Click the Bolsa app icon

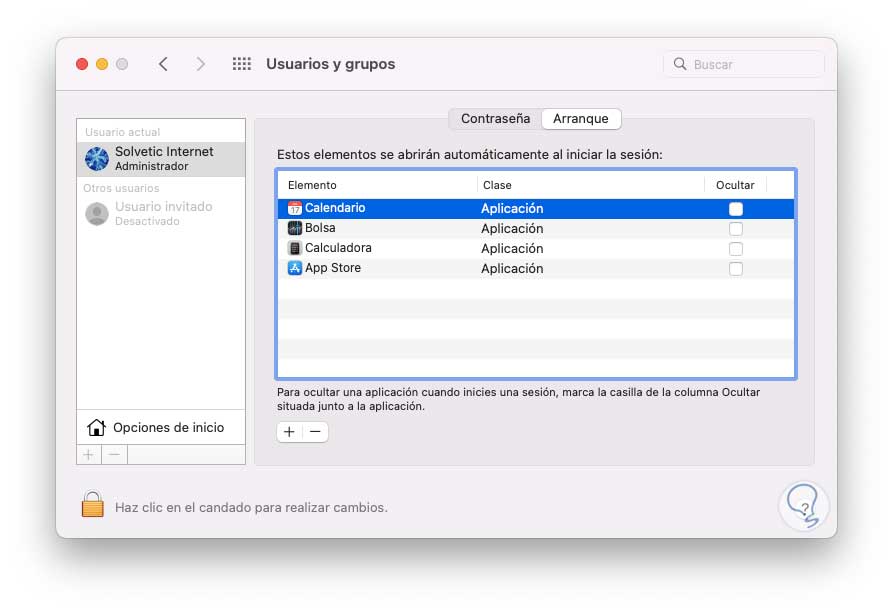tap(294, 228)
